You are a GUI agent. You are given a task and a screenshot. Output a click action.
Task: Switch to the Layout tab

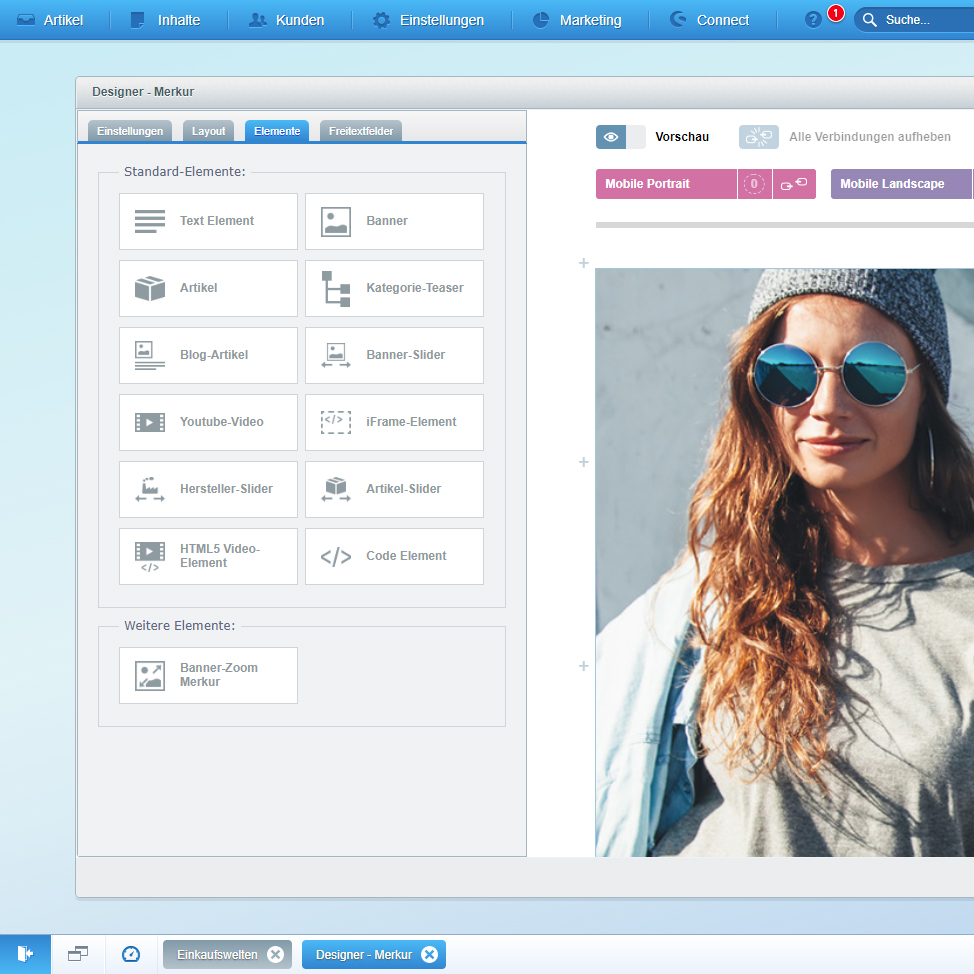click(209, 131)
